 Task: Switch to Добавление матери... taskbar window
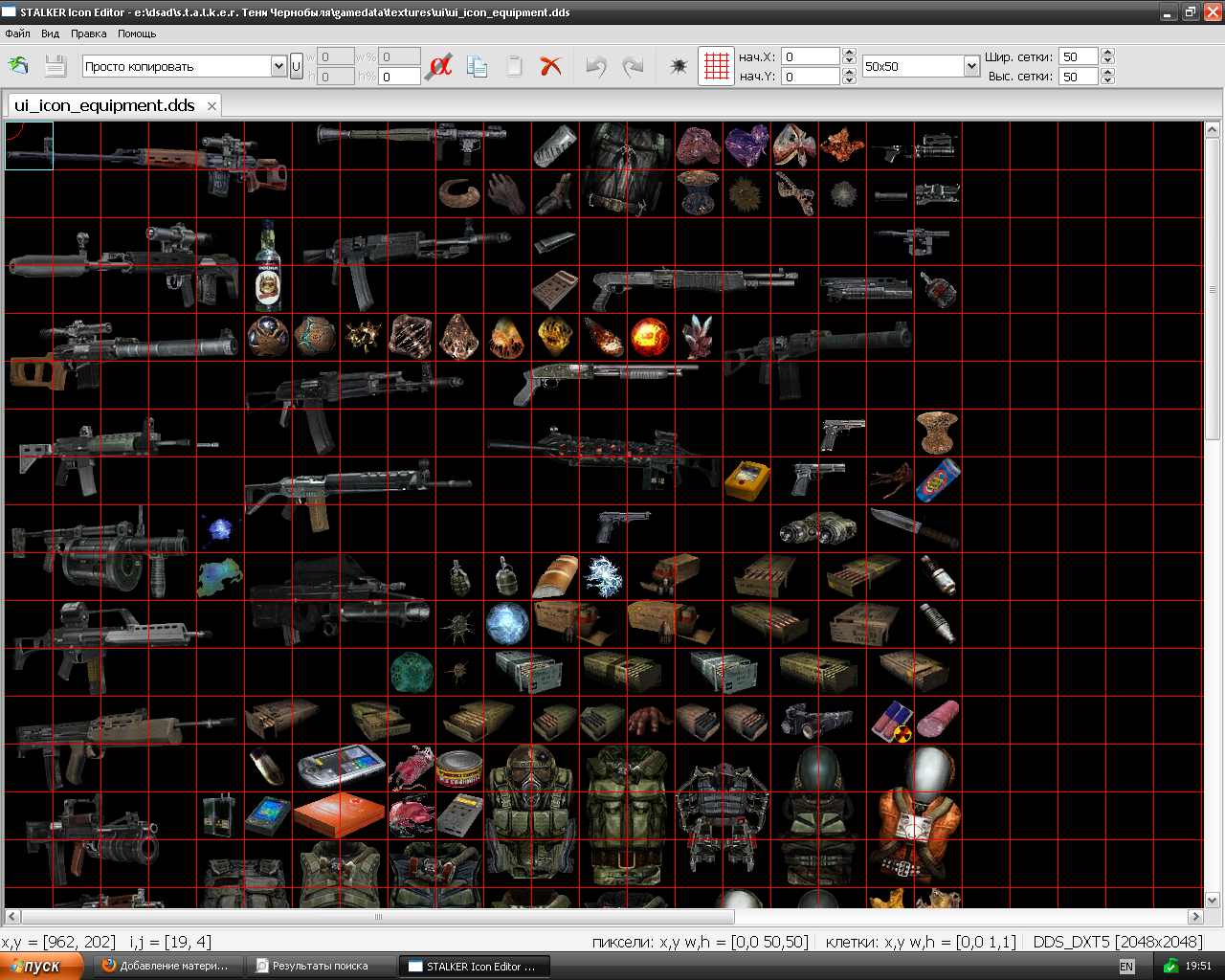point(168,967)
